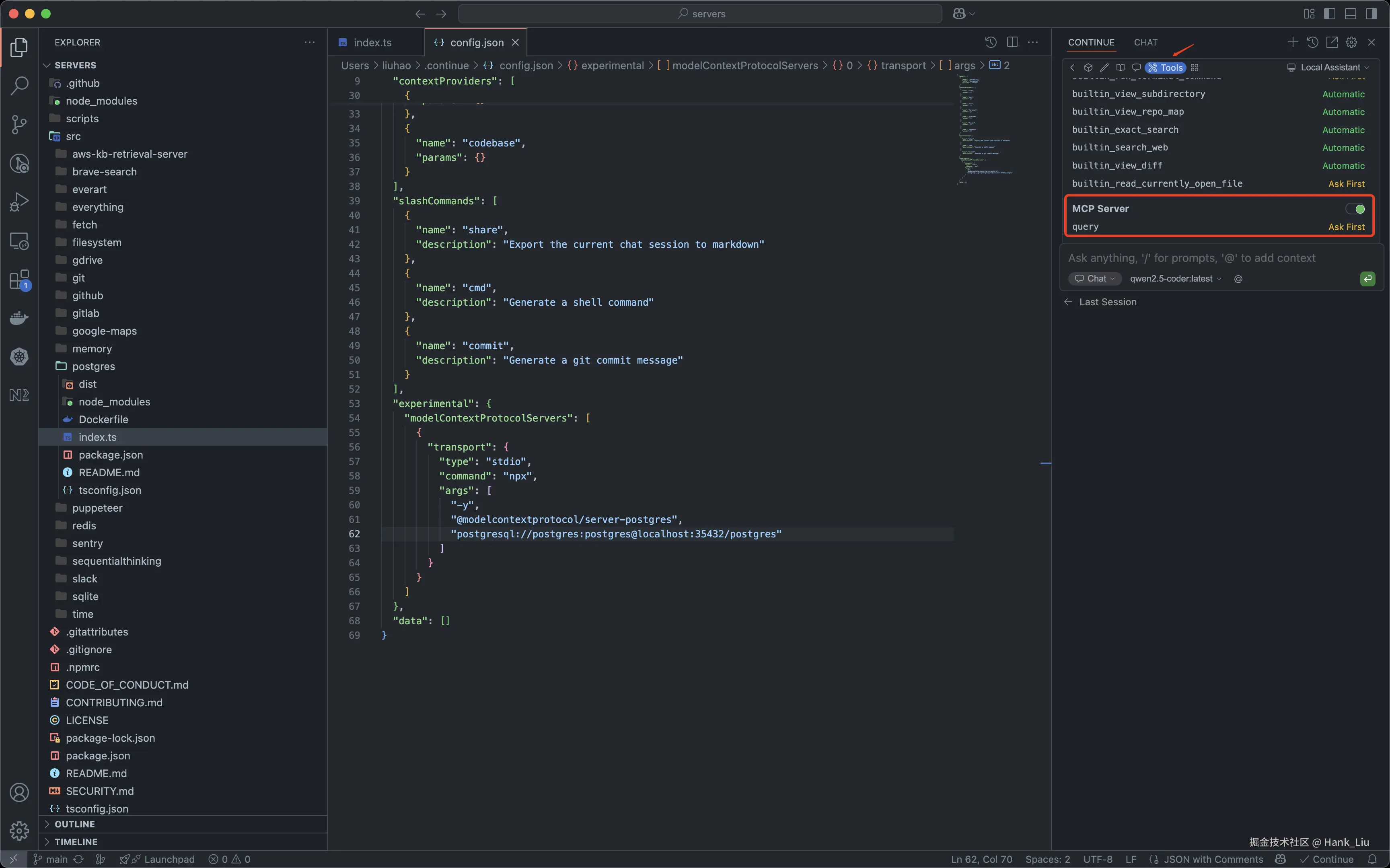Disable the MCP Server toggle
The width and height of the screenshot is (1390, 868).
coord(1355,209)
